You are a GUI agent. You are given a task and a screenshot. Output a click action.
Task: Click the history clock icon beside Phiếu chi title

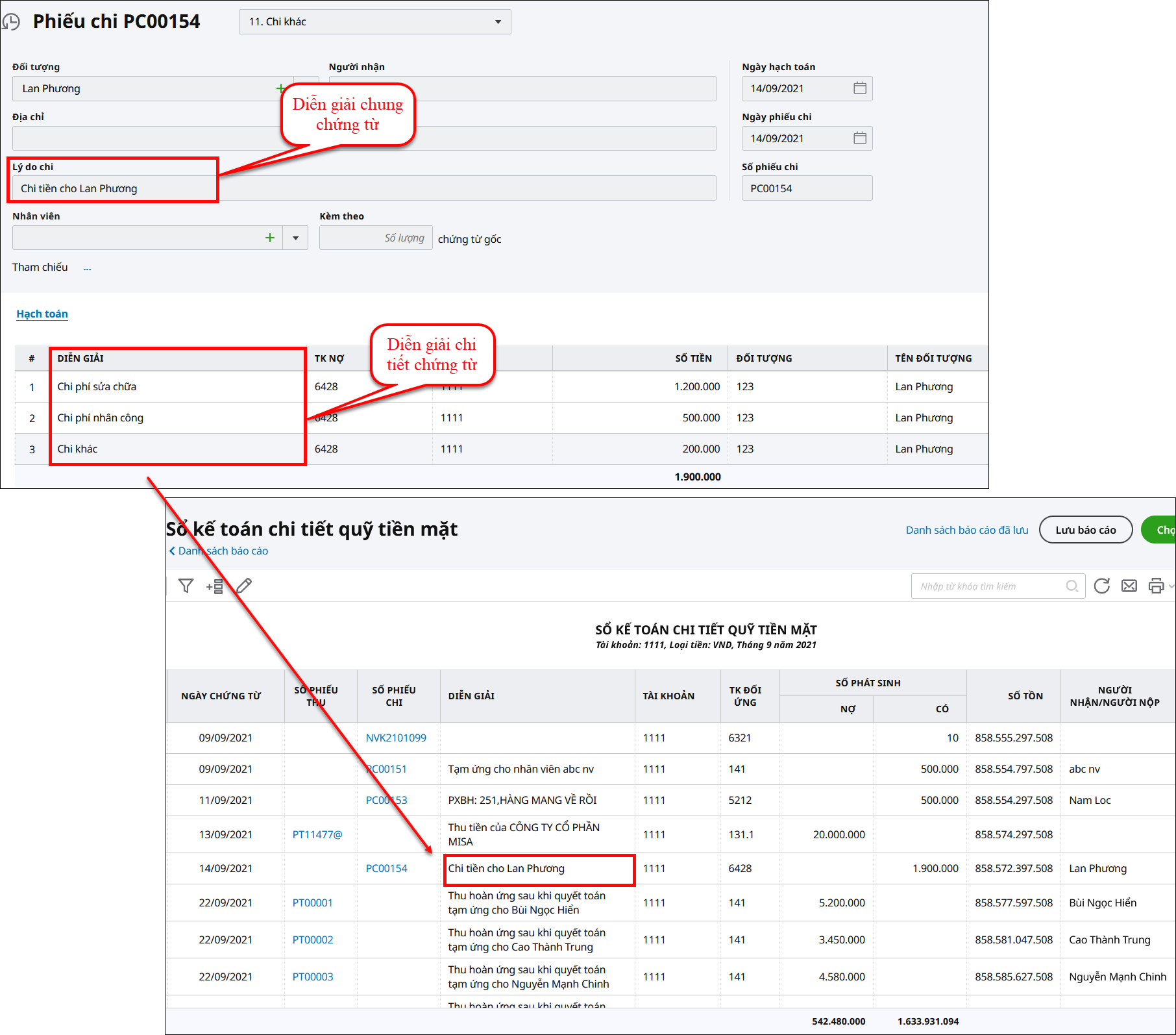click(x=11, y=22)
